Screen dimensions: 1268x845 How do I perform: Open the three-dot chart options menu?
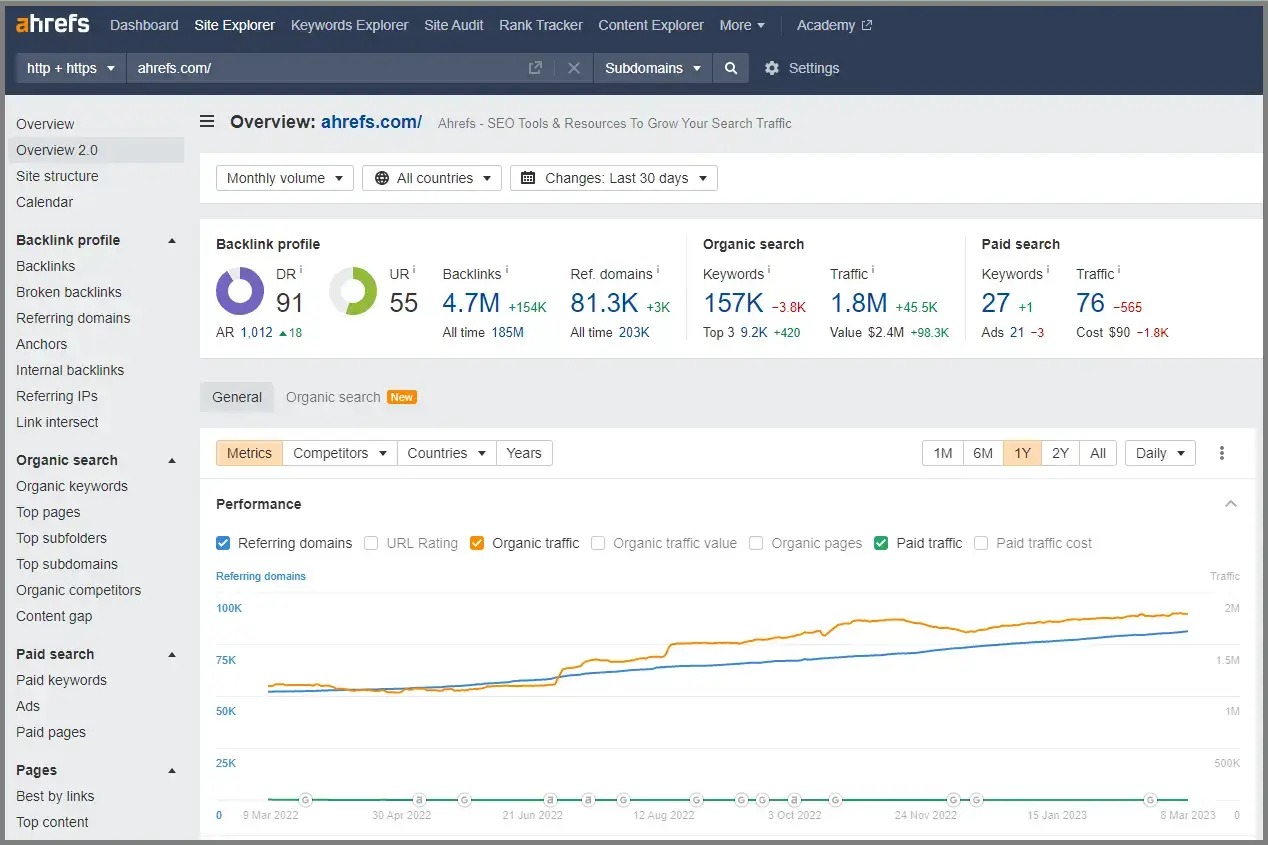[x=1221, y=453]
